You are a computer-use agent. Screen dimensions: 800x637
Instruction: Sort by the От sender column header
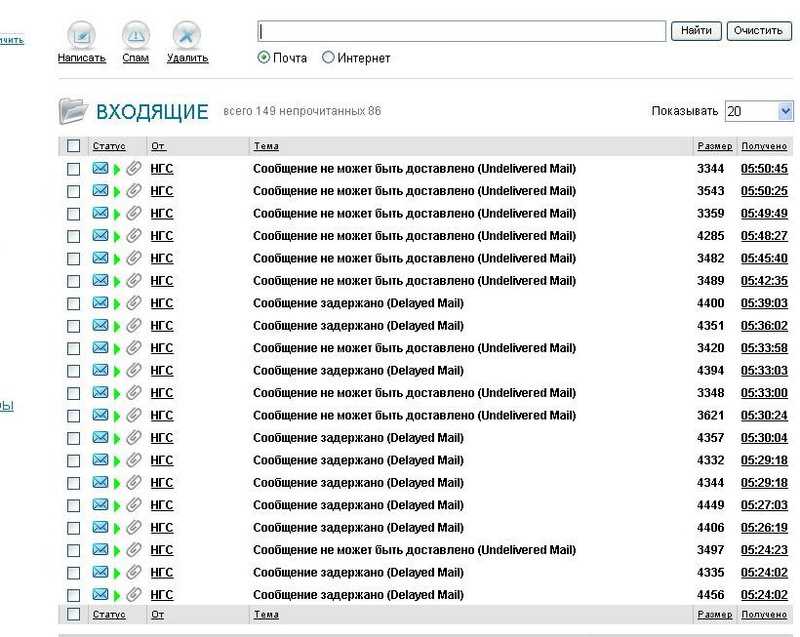[158, 146]
